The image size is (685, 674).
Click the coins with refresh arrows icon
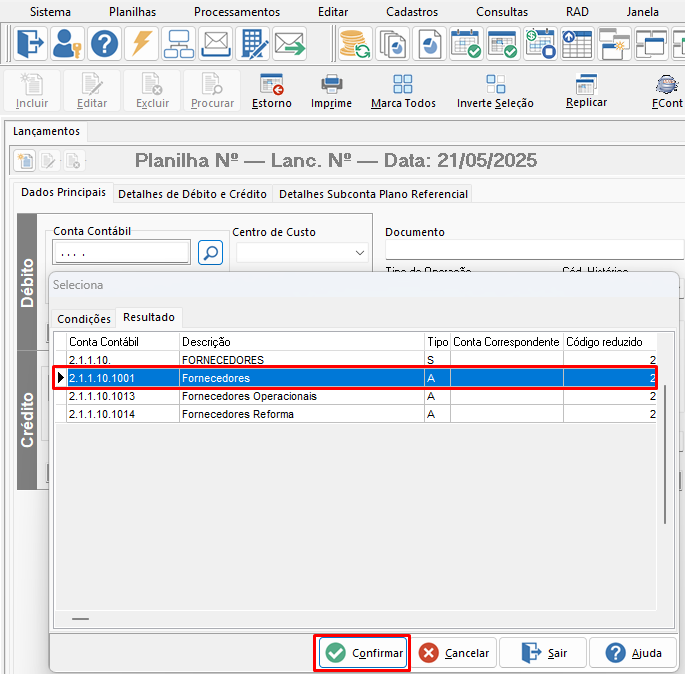click(x=355, y=43)
